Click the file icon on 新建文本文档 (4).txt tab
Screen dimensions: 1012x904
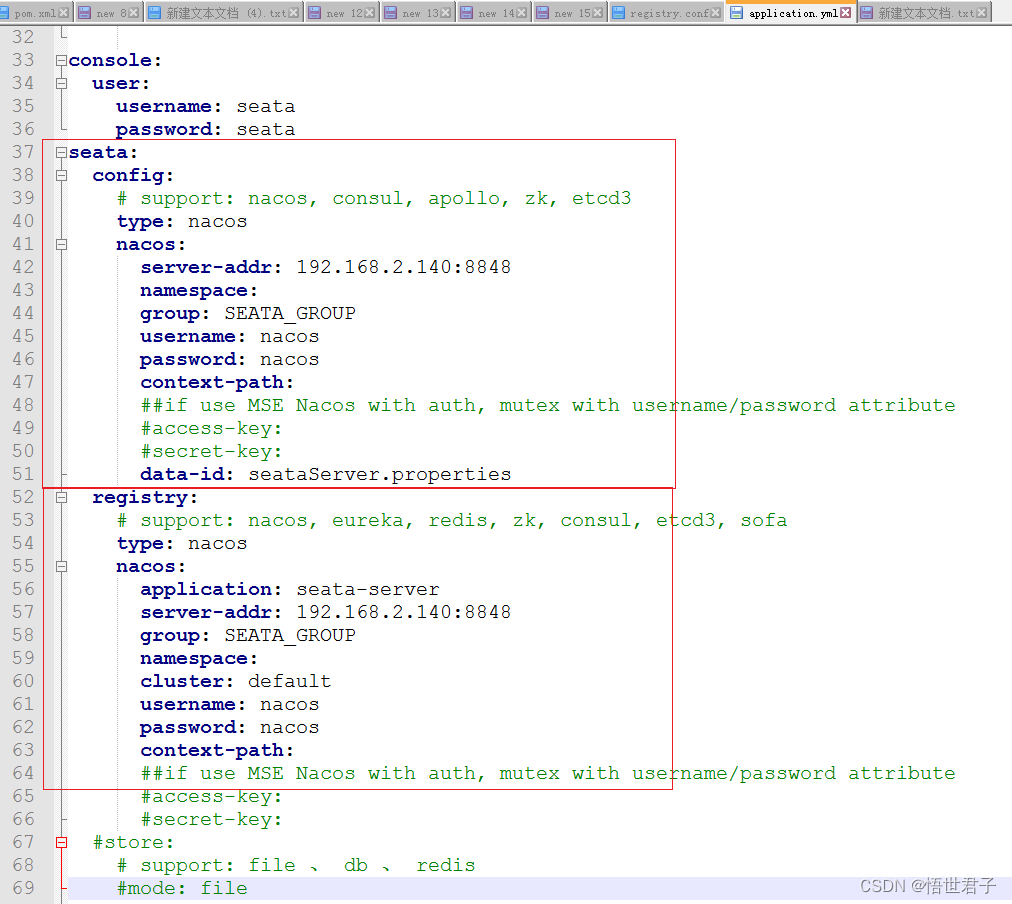pos(155,13)
